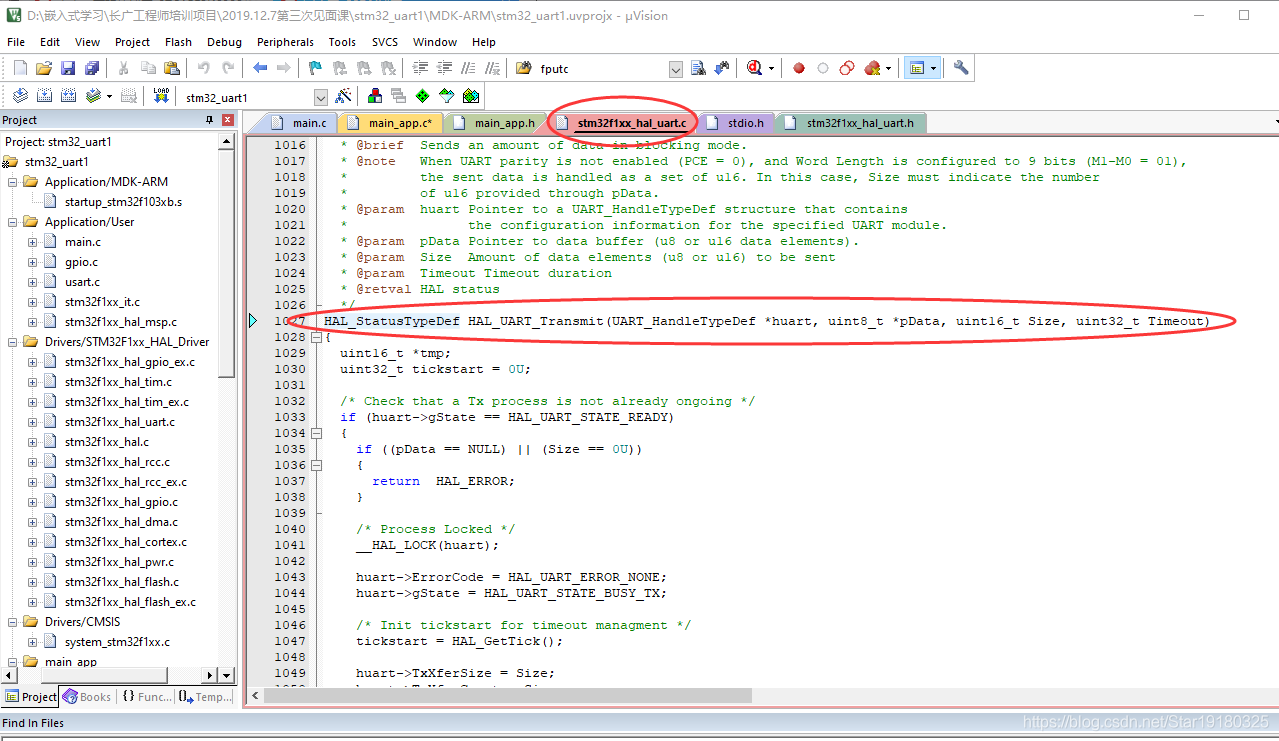Open Options for Target magic wand icon

click(x=343, y=96)
